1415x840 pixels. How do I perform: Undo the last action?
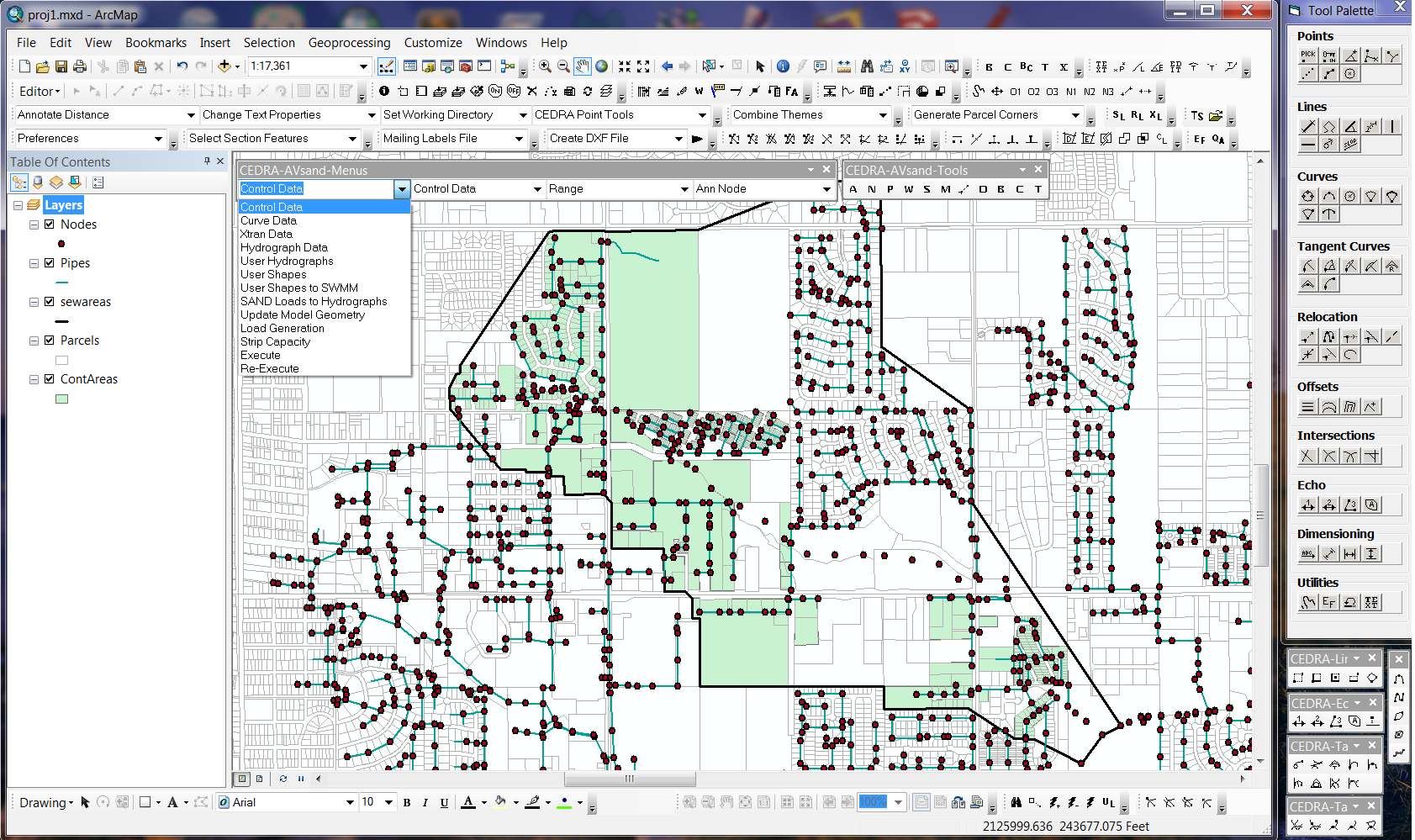click(x=182, y=66)
